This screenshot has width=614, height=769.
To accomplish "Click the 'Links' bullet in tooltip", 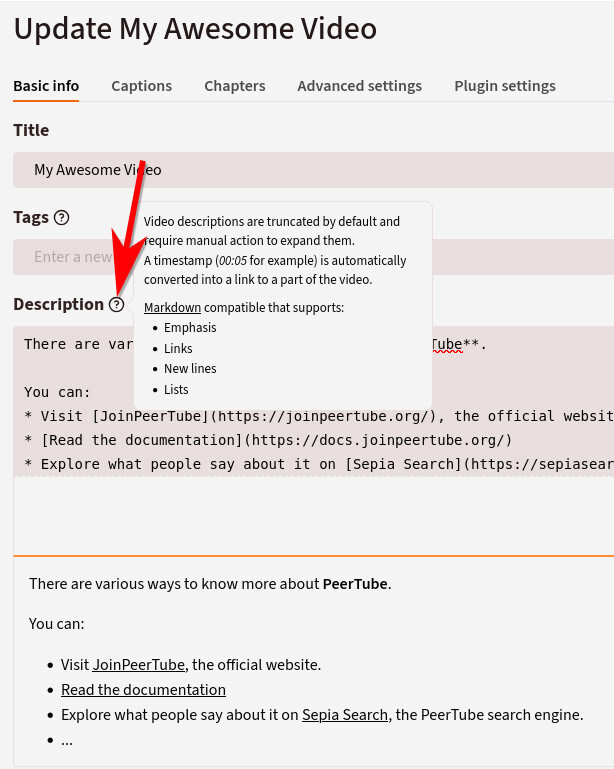I will coord(178,349).
